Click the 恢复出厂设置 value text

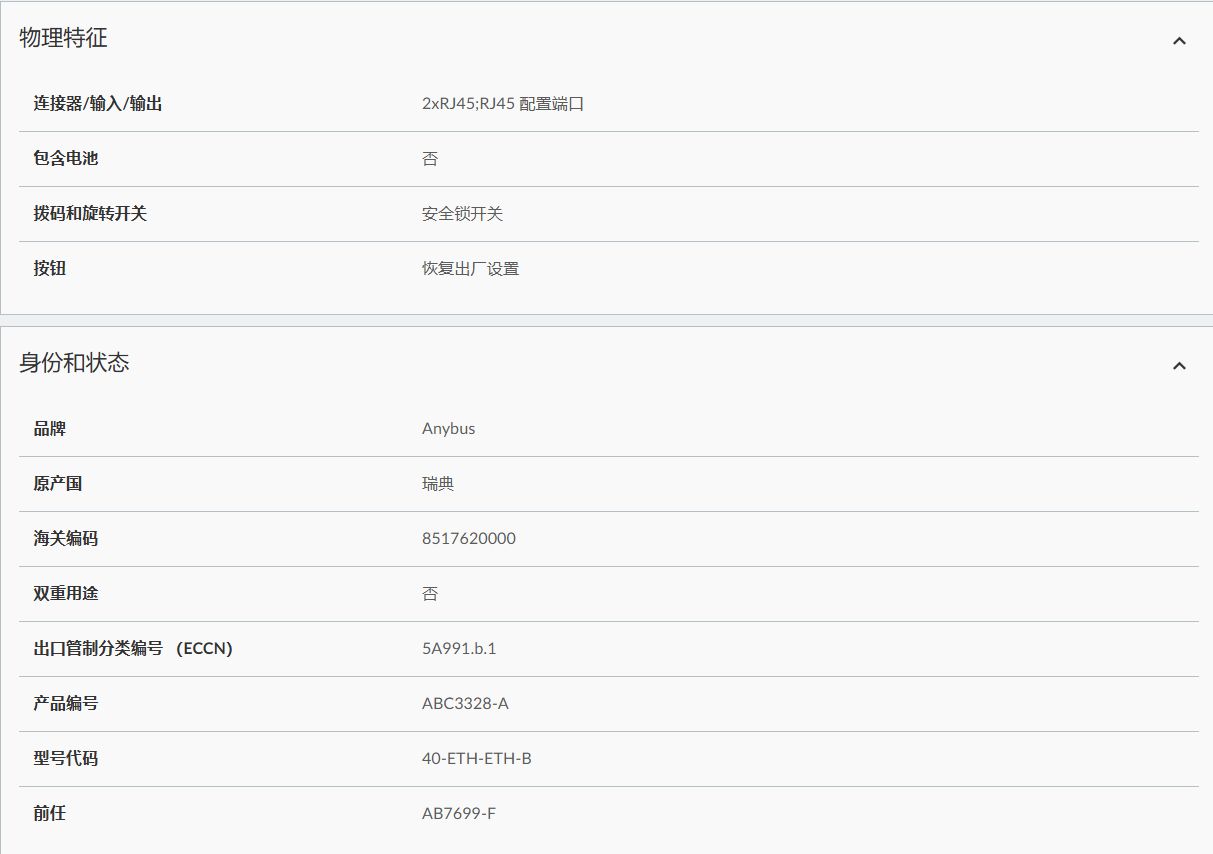point(470,268)
